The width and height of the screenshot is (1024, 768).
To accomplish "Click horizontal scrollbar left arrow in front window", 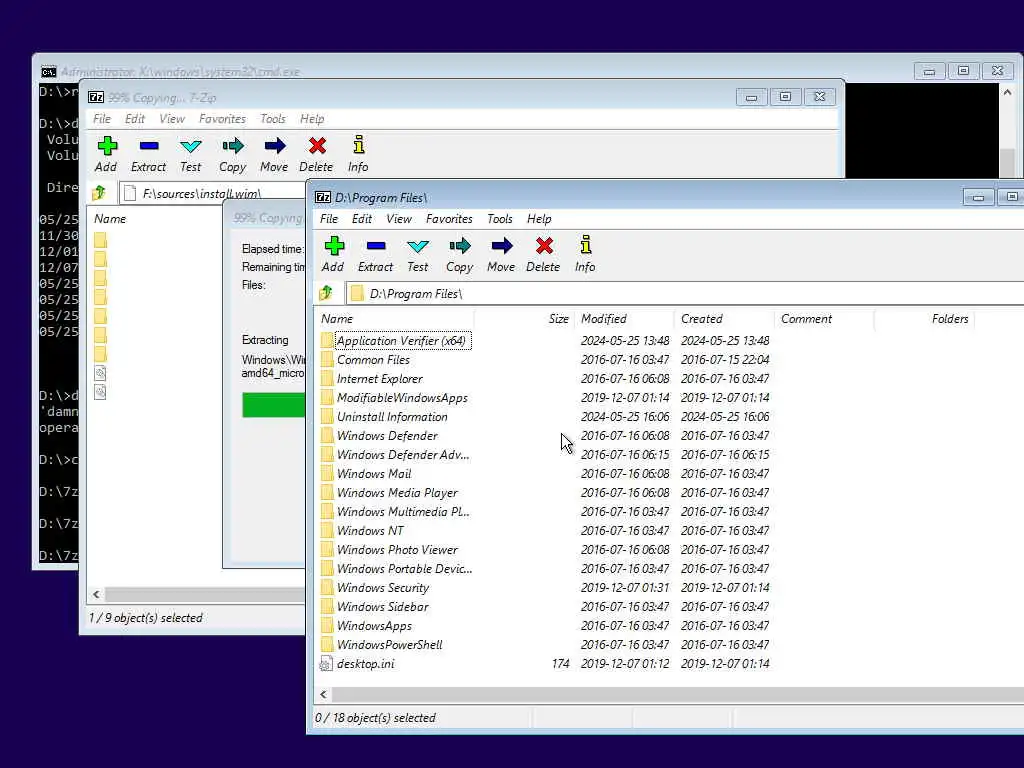I will (x=323, y=694).
